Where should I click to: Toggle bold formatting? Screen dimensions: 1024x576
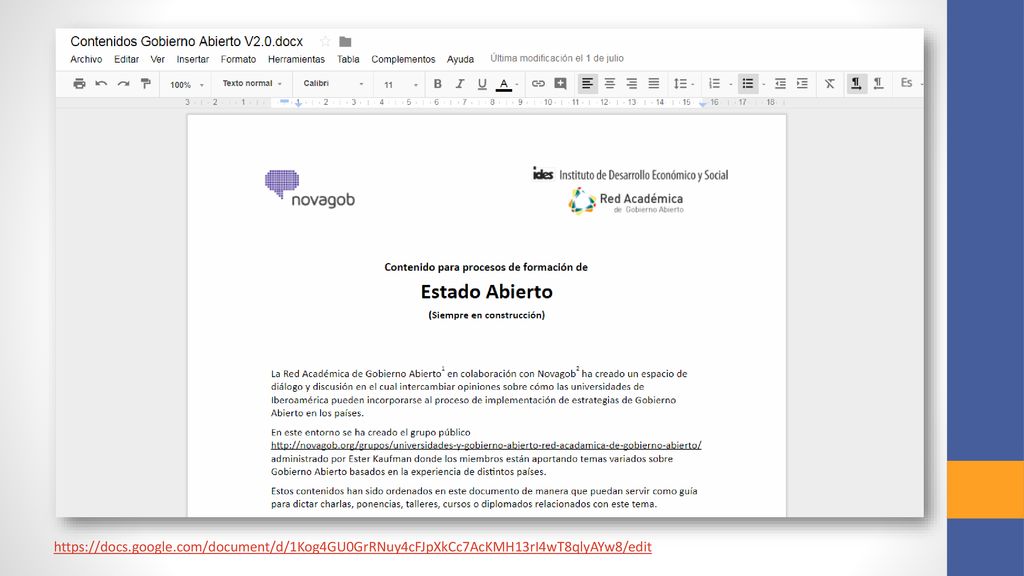click(438, 84)
